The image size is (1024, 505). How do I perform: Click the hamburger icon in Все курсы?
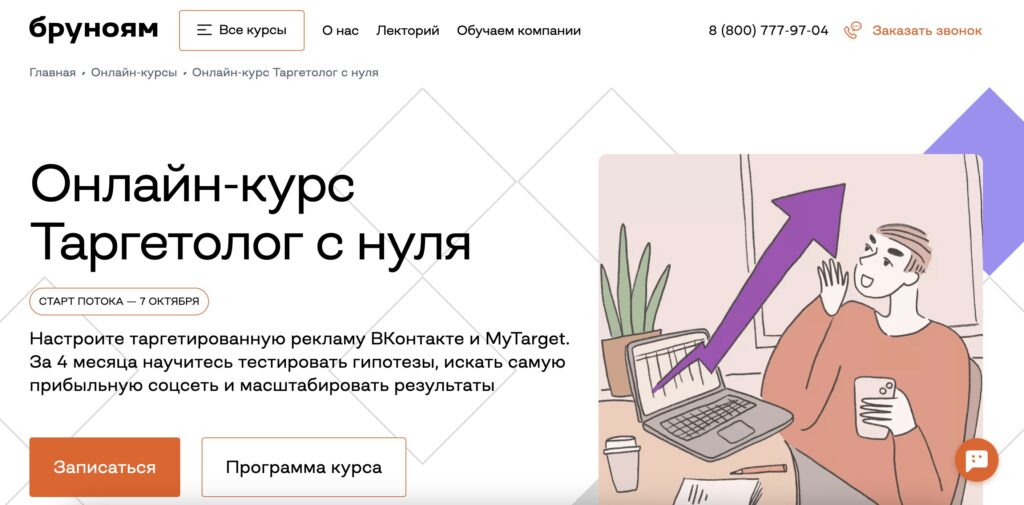click(204, 30)
